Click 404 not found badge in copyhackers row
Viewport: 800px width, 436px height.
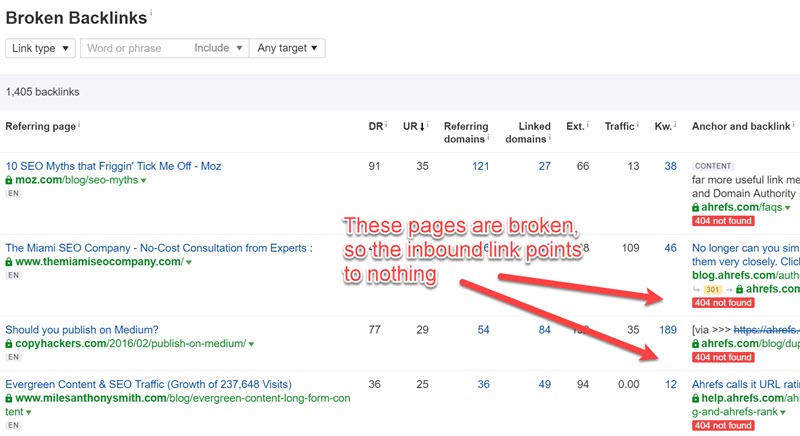pyautogui.click(x=723, y=357)
